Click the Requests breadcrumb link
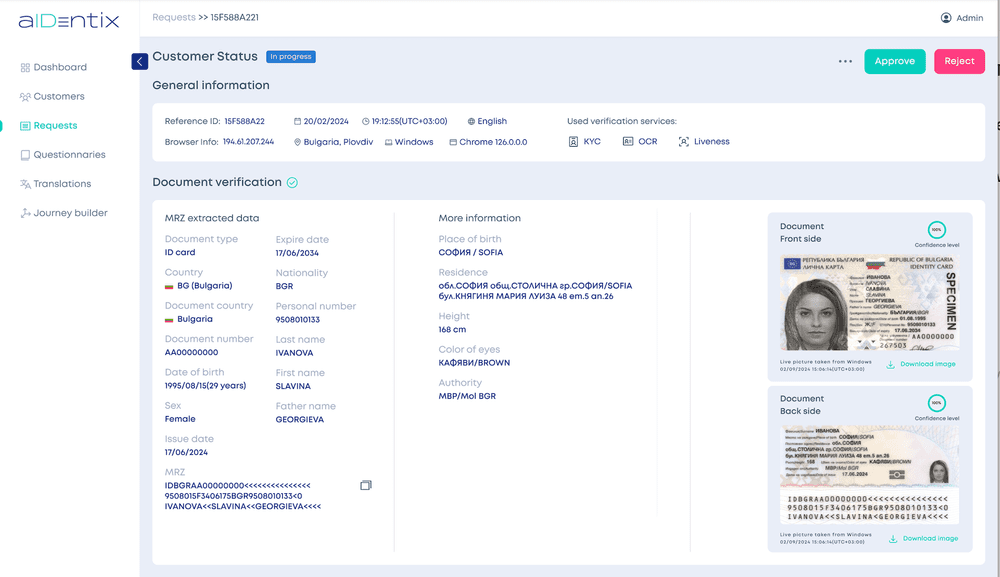The width and height of the screenshot is (1000, 577). pyautogui.click(x=171, y=18)
